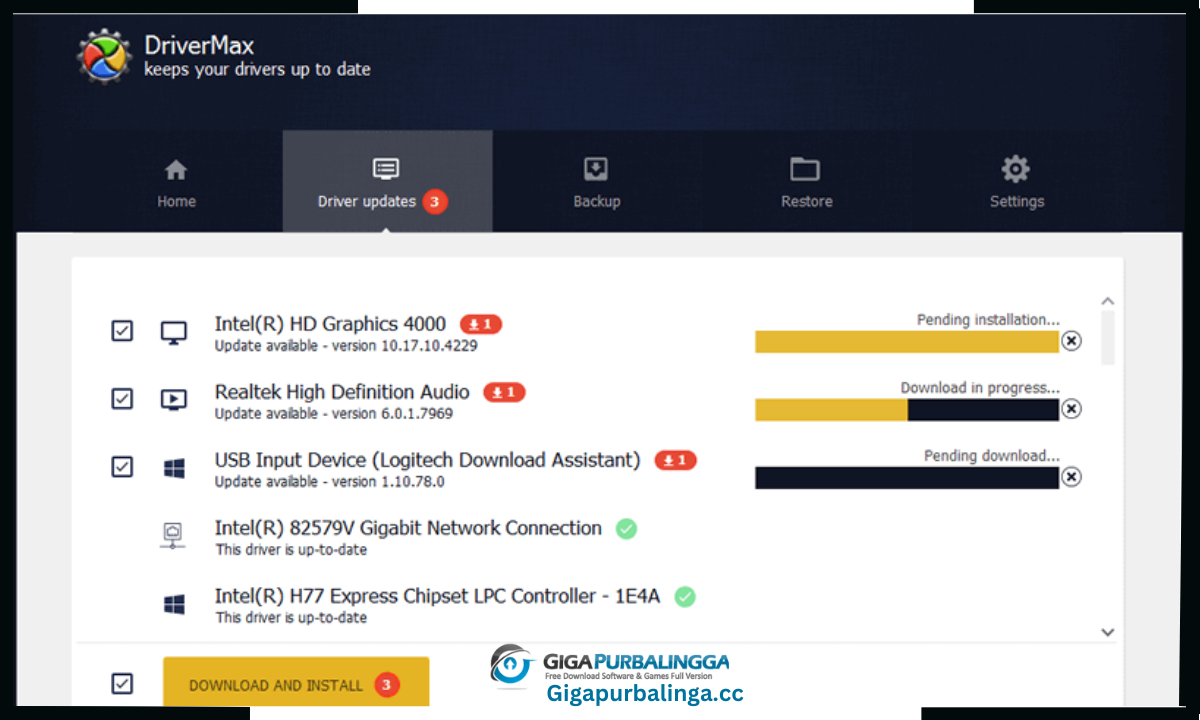This screenshot has width=1200, height=720.
Task: Select the Realtek High Definition Audio entry name
Action: [342, 392]
